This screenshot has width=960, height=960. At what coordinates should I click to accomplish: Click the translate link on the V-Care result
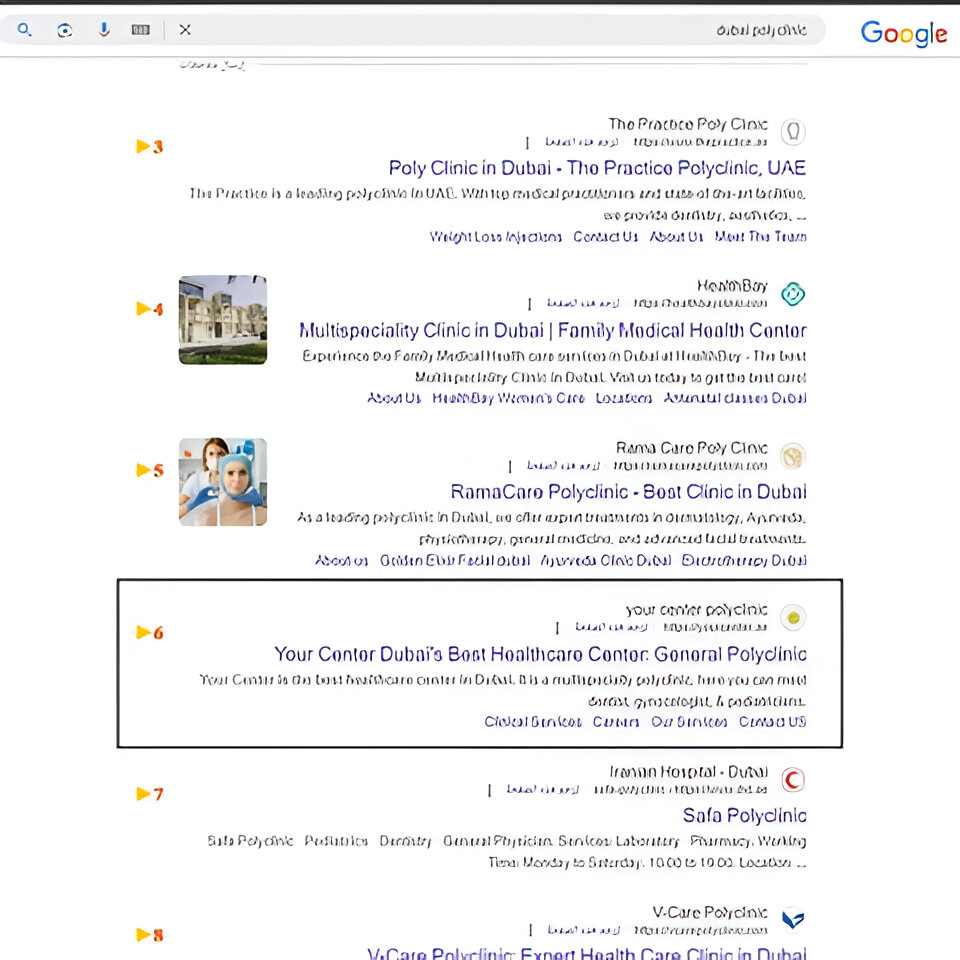(583, 931)
